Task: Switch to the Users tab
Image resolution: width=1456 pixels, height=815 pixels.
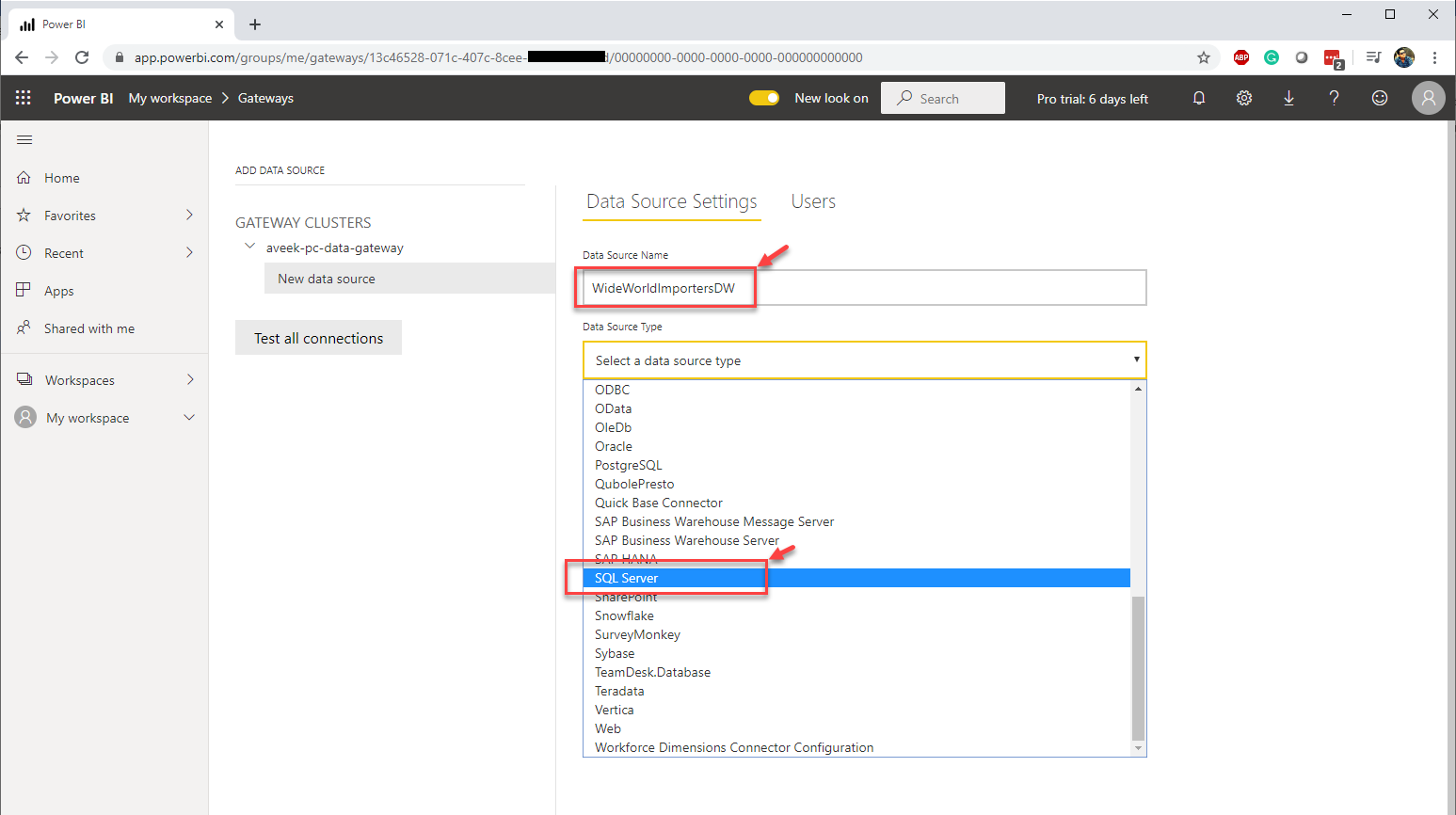Action: click(x=812, y=201)
